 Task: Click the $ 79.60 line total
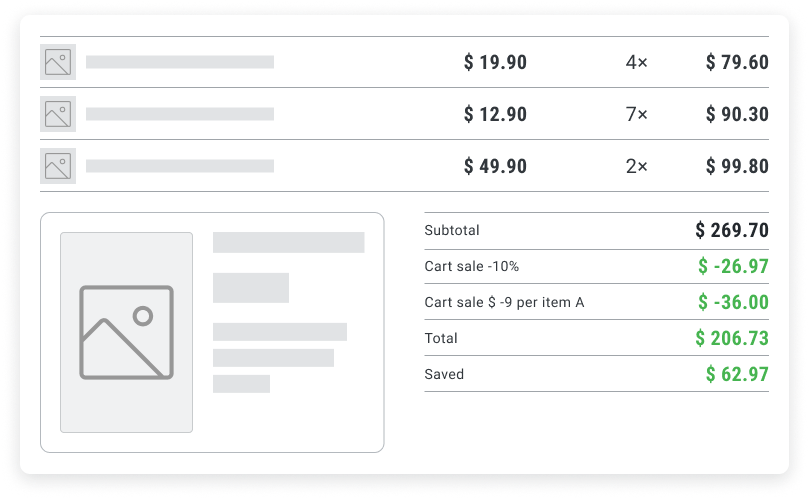tap(737, 63)
